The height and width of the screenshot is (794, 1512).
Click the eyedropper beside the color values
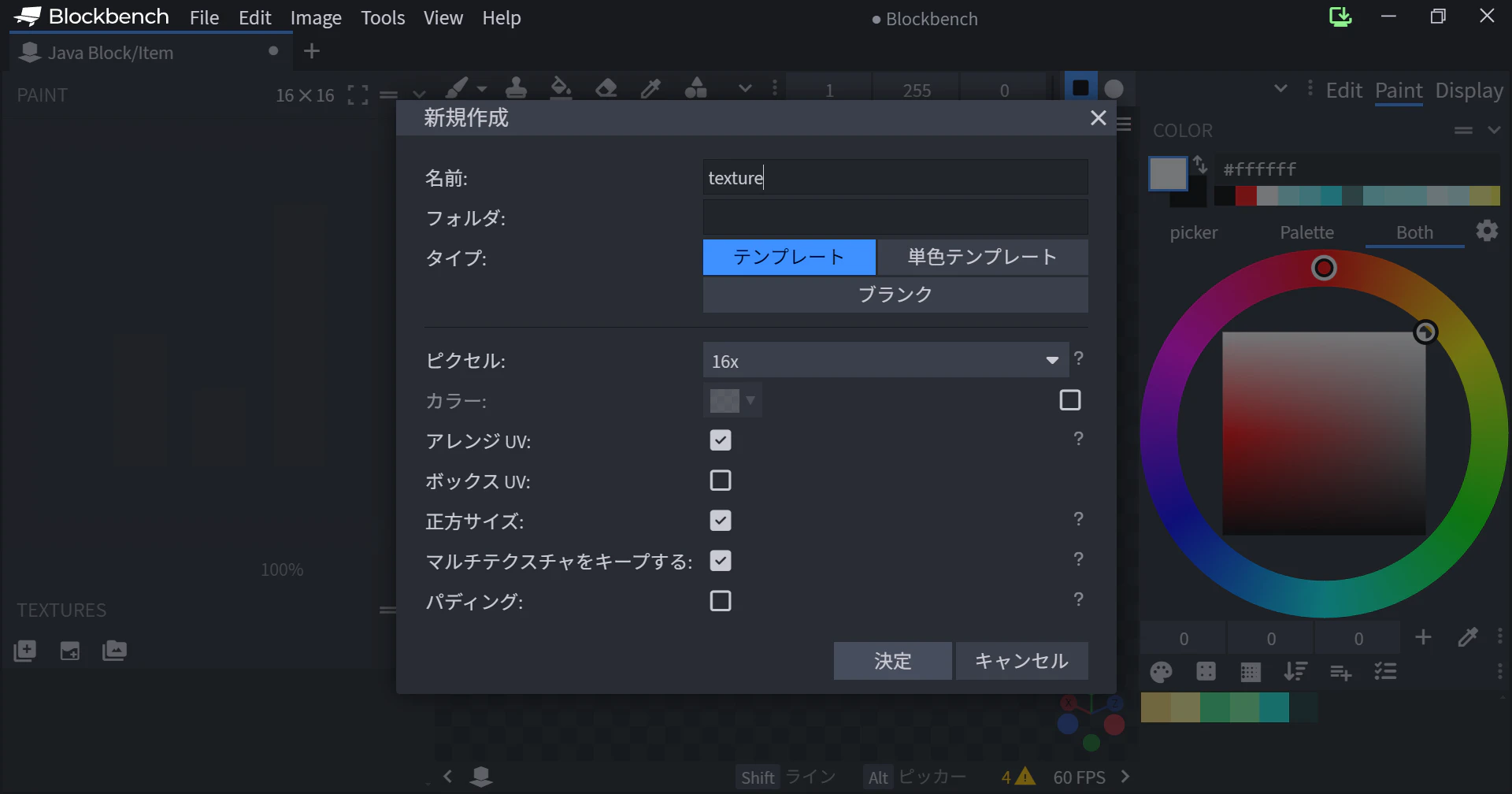tap(1468, 637)
